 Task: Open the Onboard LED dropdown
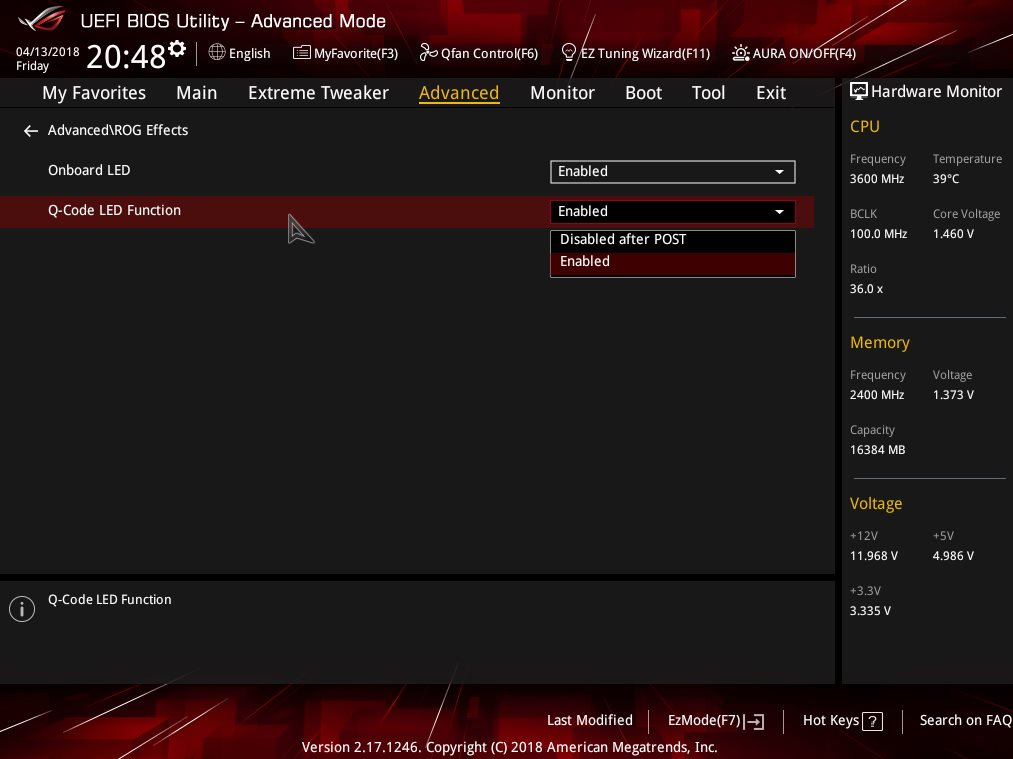click(673, 172)
